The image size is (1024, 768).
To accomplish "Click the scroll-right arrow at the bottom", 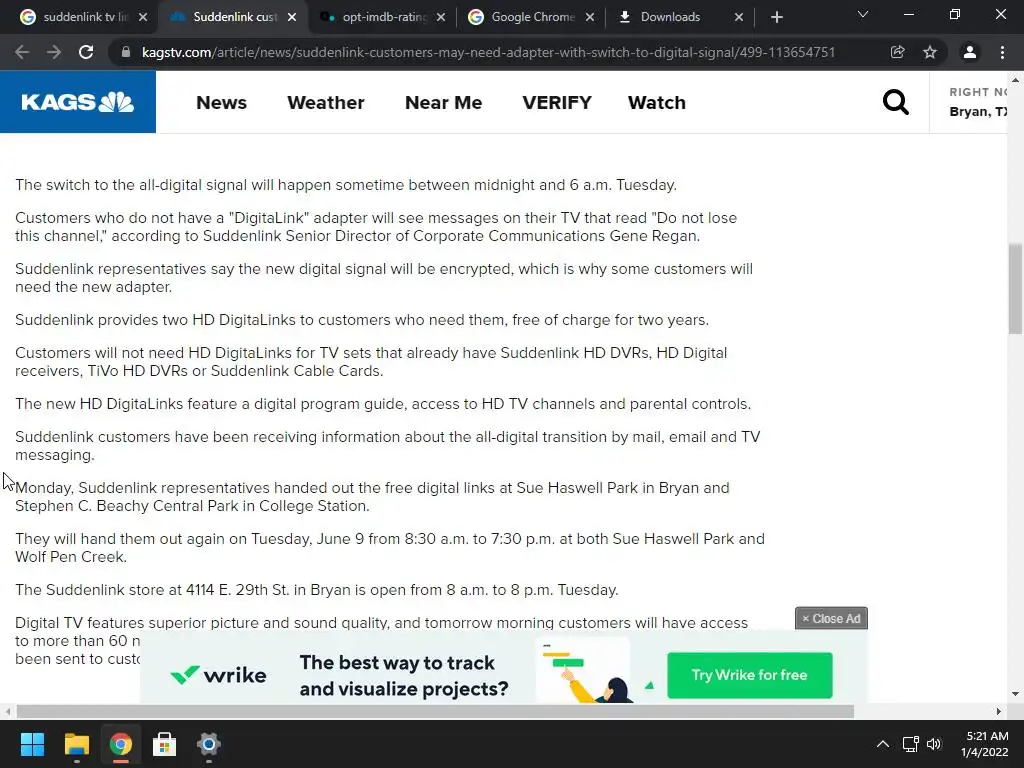I will pos(998,711).
